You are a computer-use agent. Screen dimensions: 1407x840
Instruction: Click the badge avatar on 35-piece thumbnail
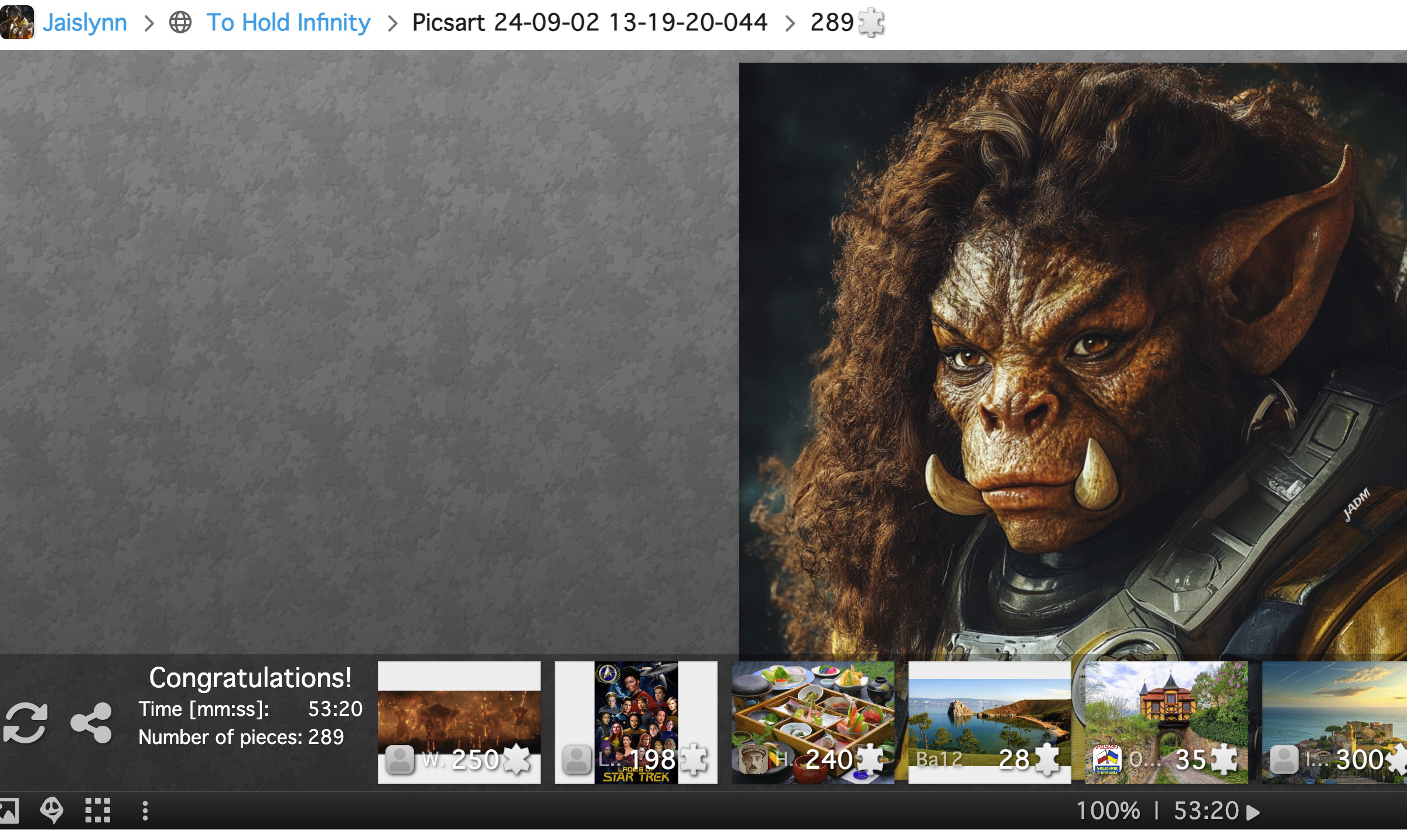point(1107,760)
